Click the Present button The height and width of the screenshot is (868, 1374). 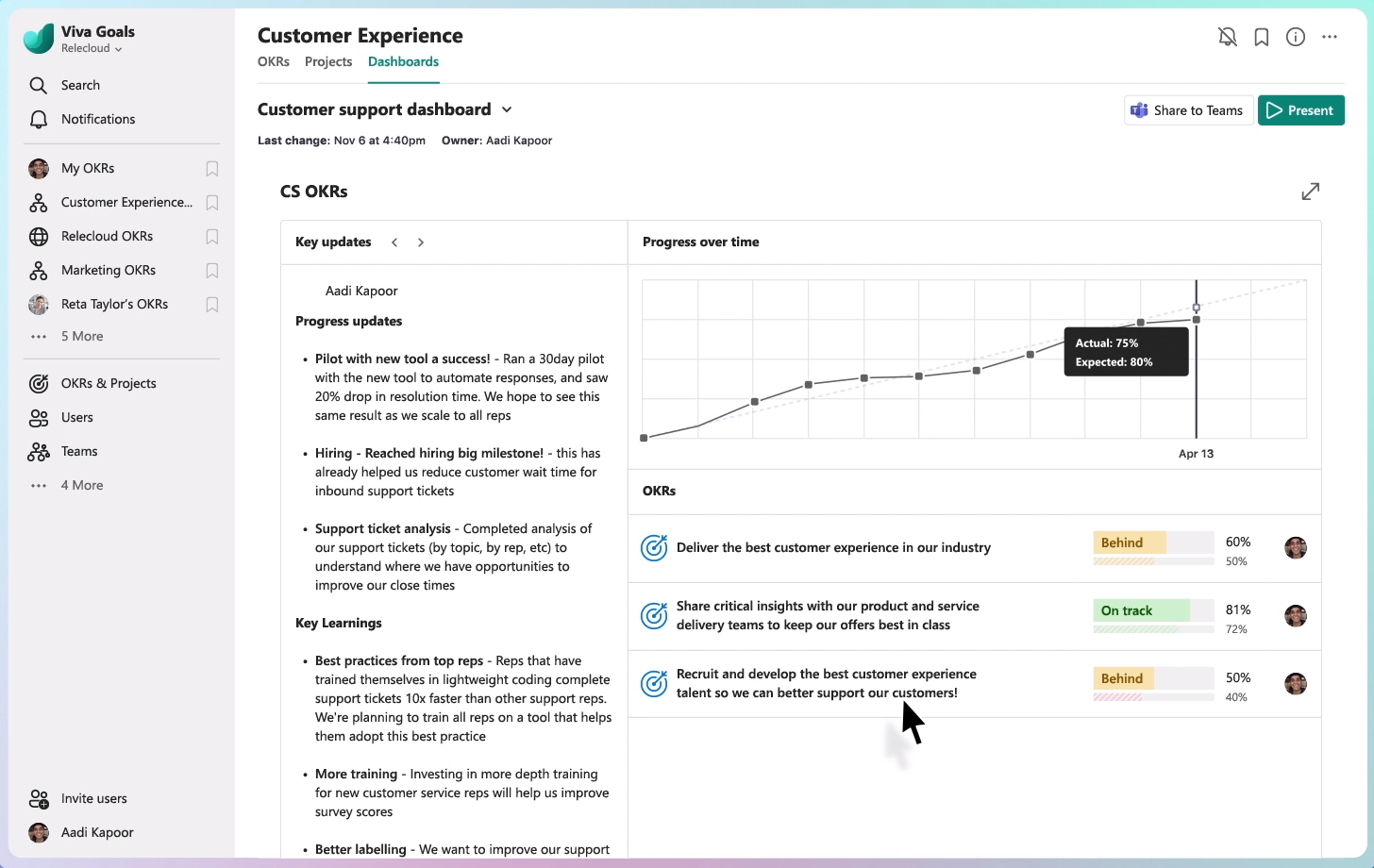pos(1301,109)
